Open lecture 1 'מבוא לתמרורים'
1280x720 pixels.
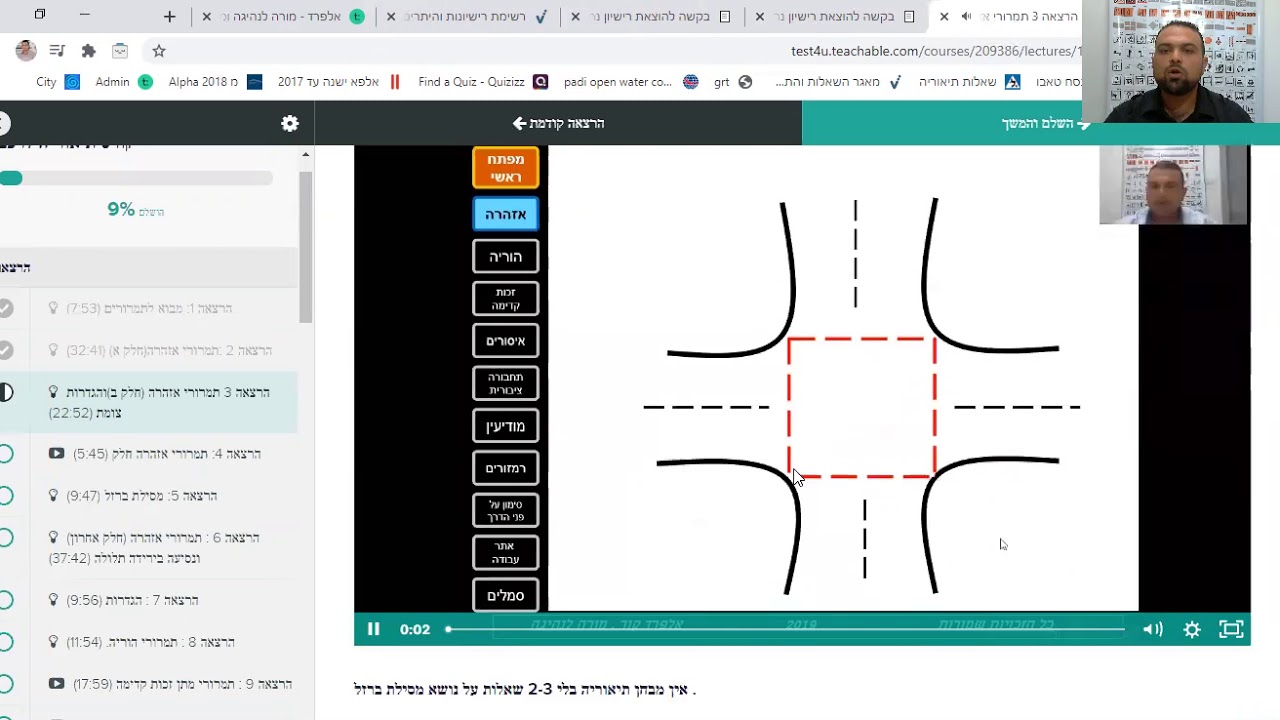click(149, 308)
